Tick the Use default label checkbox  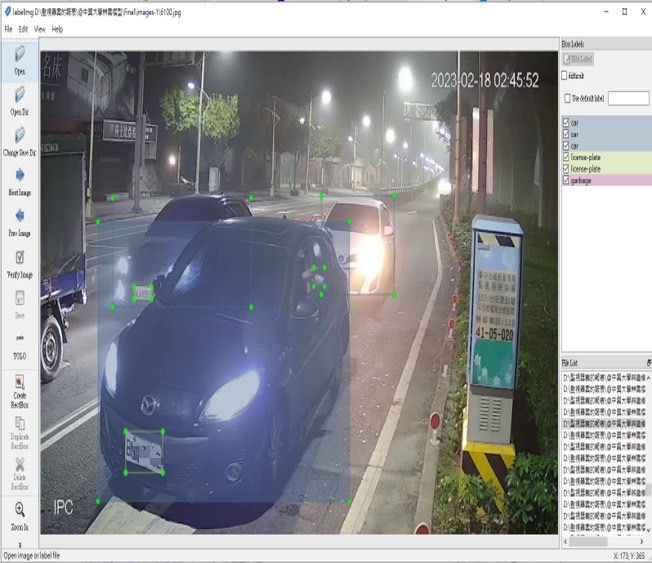pyautogui.click(x=566, y=98)
